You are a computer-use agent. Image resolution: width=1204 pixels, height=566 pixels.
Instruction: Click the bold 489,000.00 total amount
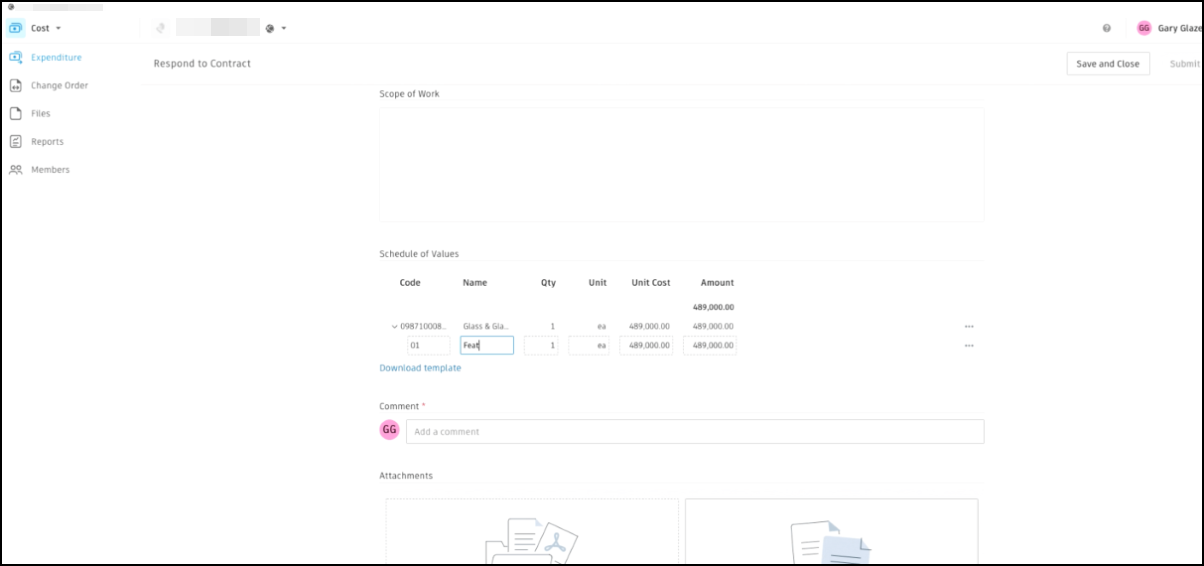click(713, 307)
